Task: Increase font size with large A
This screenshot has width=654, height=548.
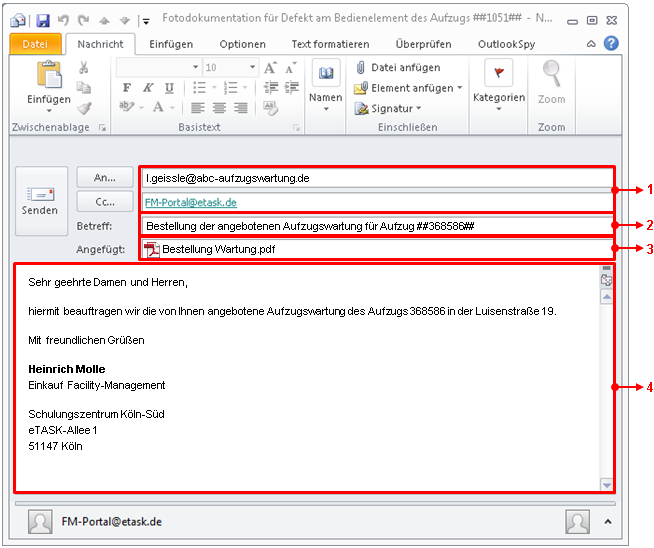Action: click(x=270, y=68)
